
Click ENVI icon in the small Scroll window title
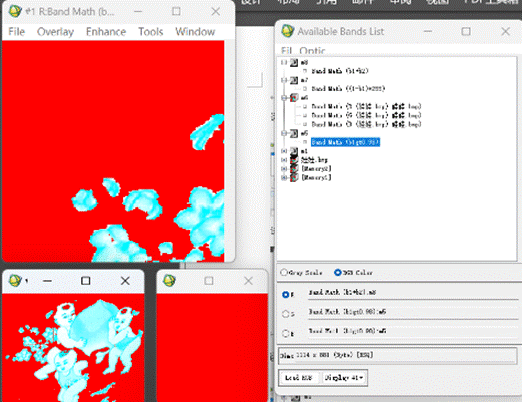pyautogui.click(x=15, y=281)
